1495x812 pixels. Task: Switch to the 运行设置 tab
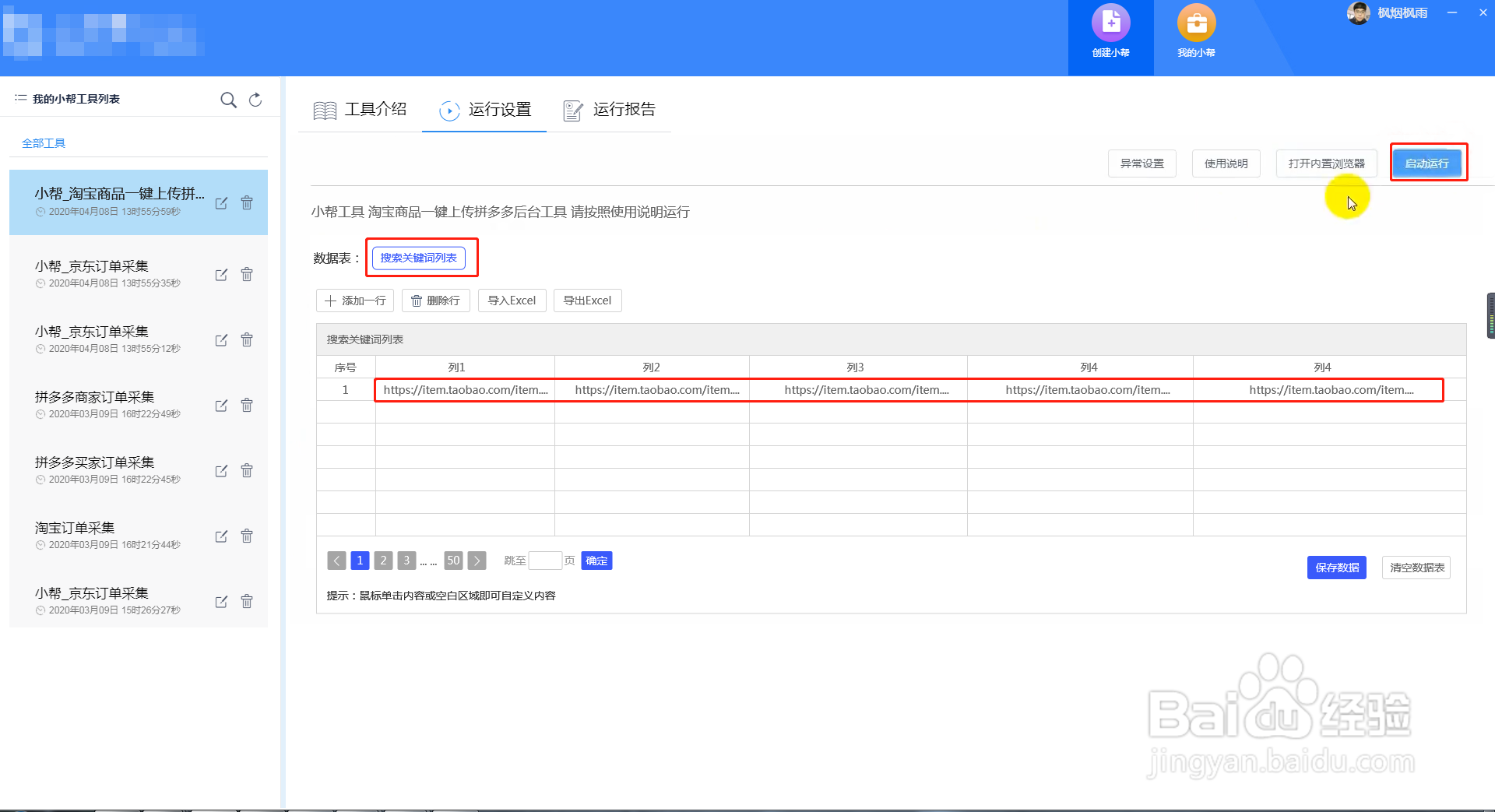point(484,110)
